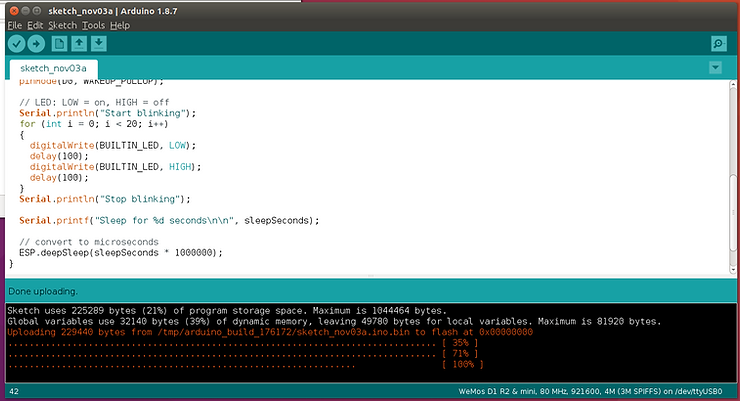Open the Sketch menu

62,25
